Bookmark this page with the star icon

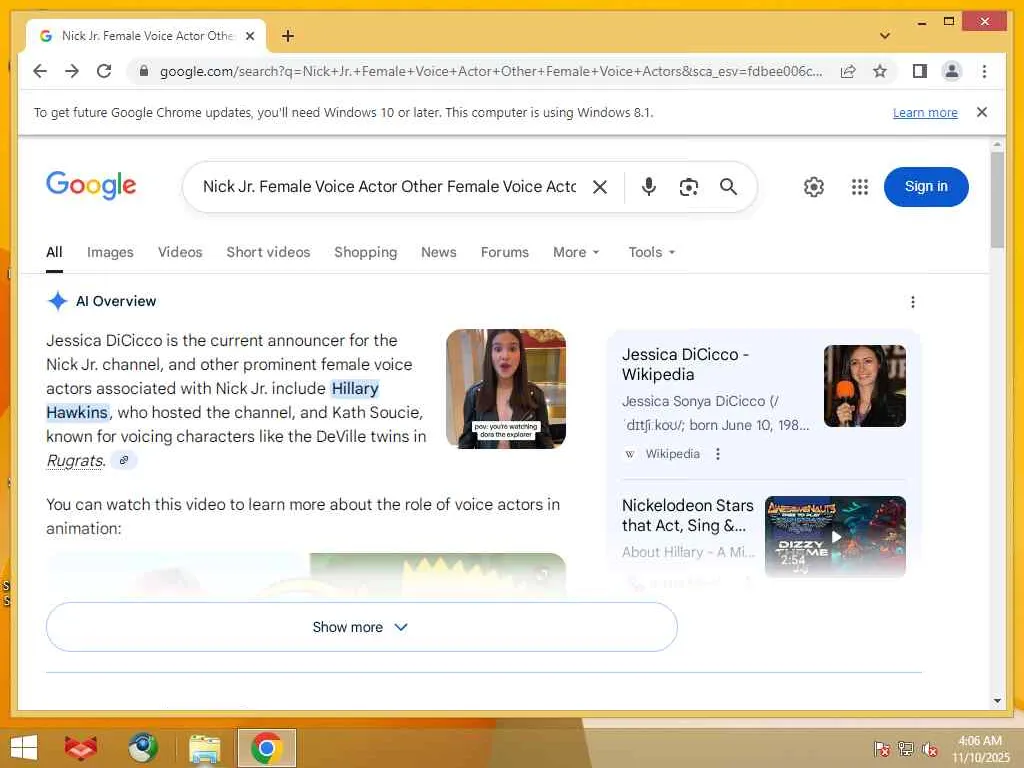pos(880,71)
